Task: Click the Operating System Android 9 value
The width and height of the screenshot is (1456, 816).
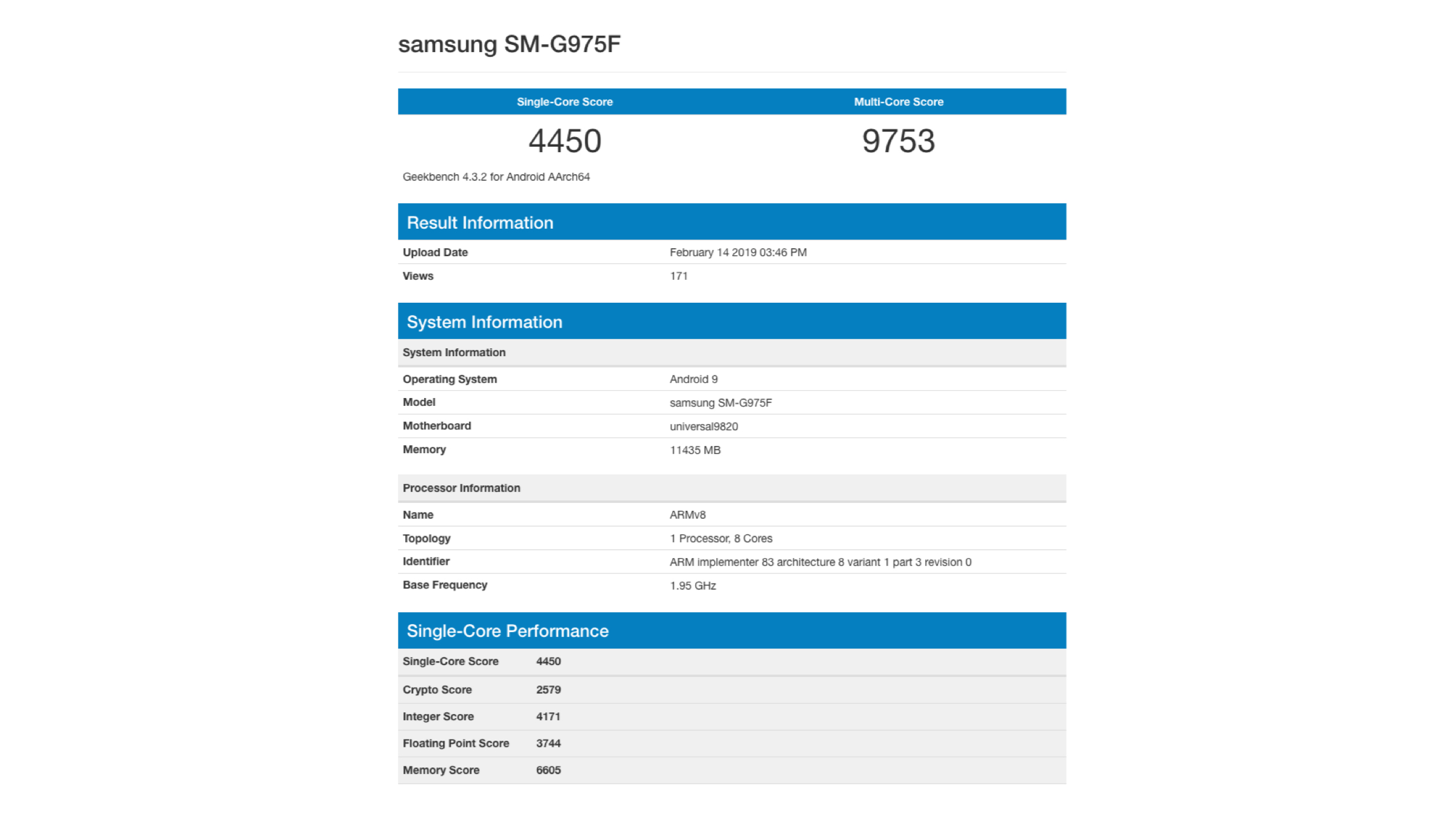Action: coord(693,379)
